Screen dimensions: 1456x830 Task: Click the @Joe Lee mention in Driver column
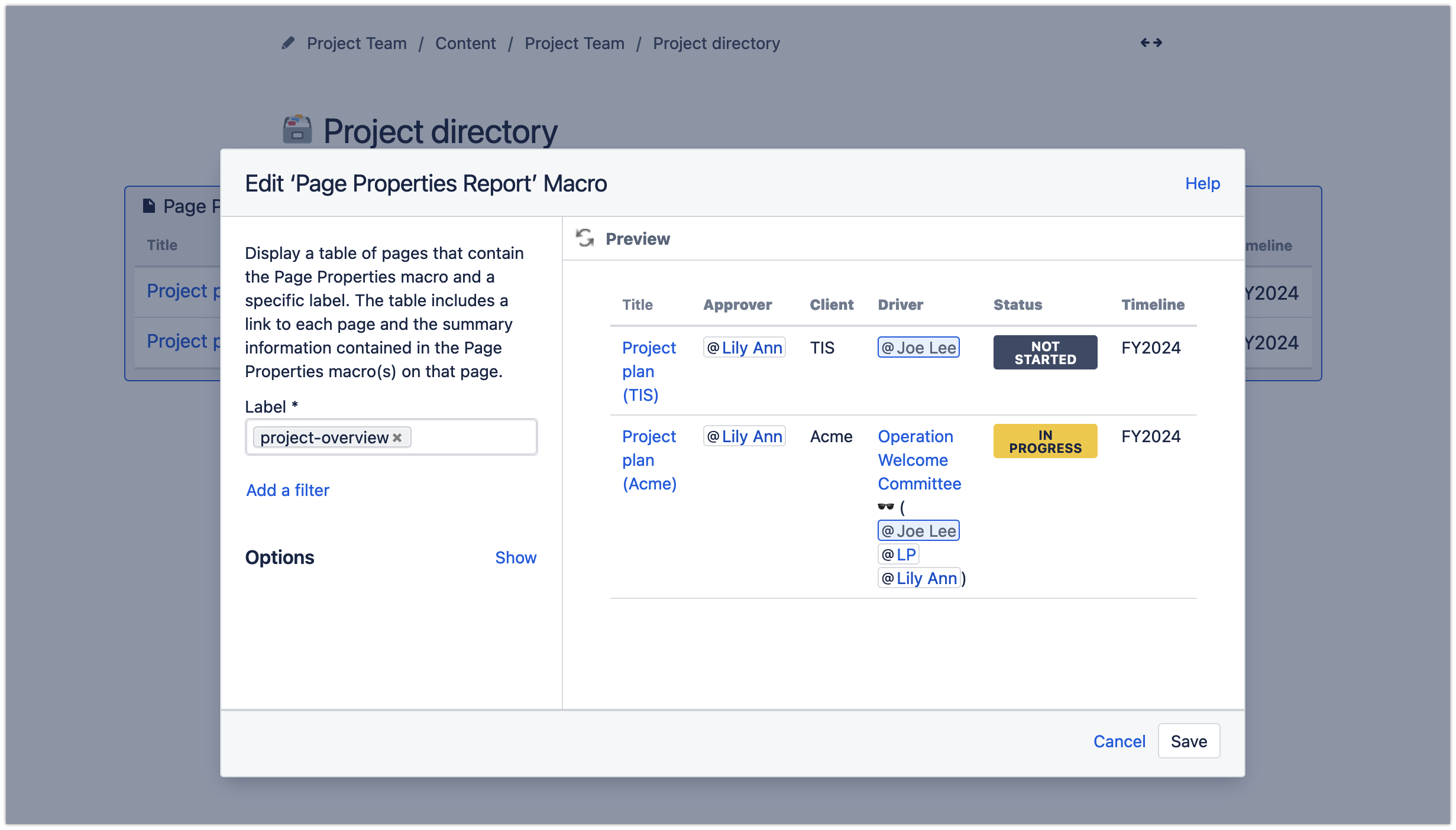point(918,348)
